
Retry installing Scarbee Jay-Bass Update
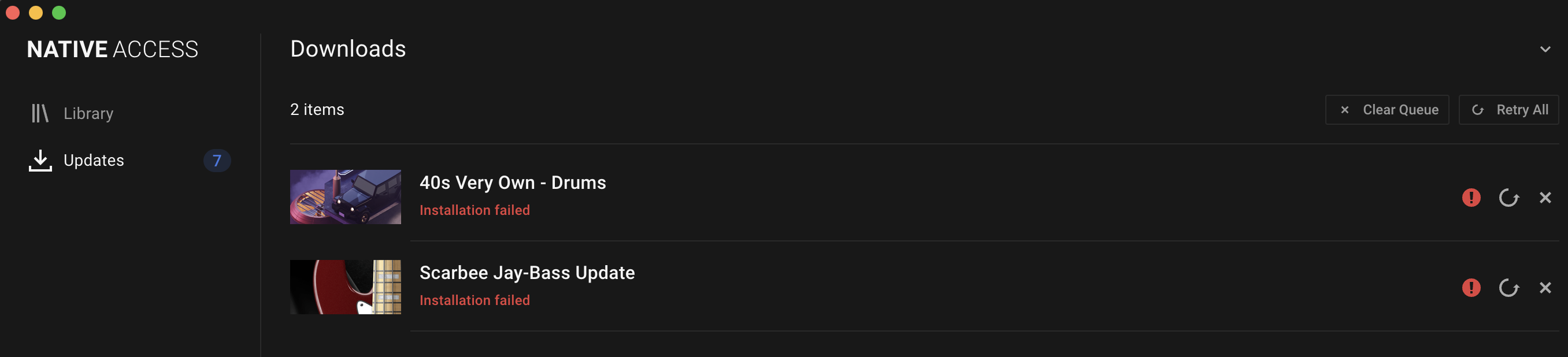(x=1508, y=288)
